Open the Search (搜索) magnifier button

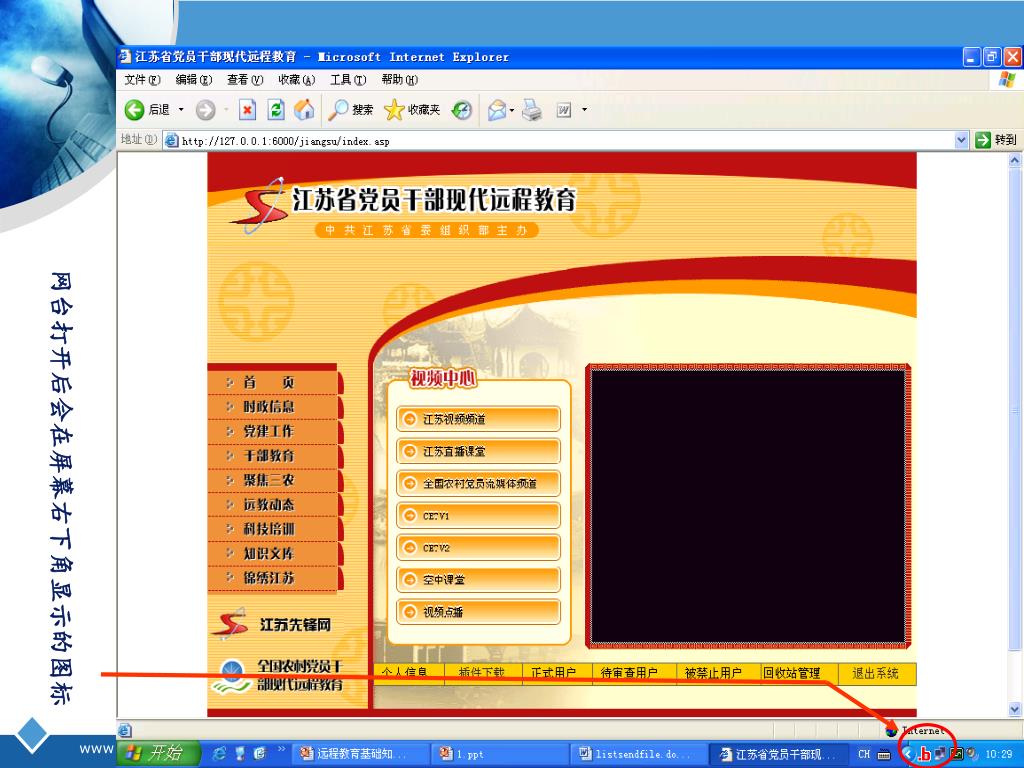351,110
